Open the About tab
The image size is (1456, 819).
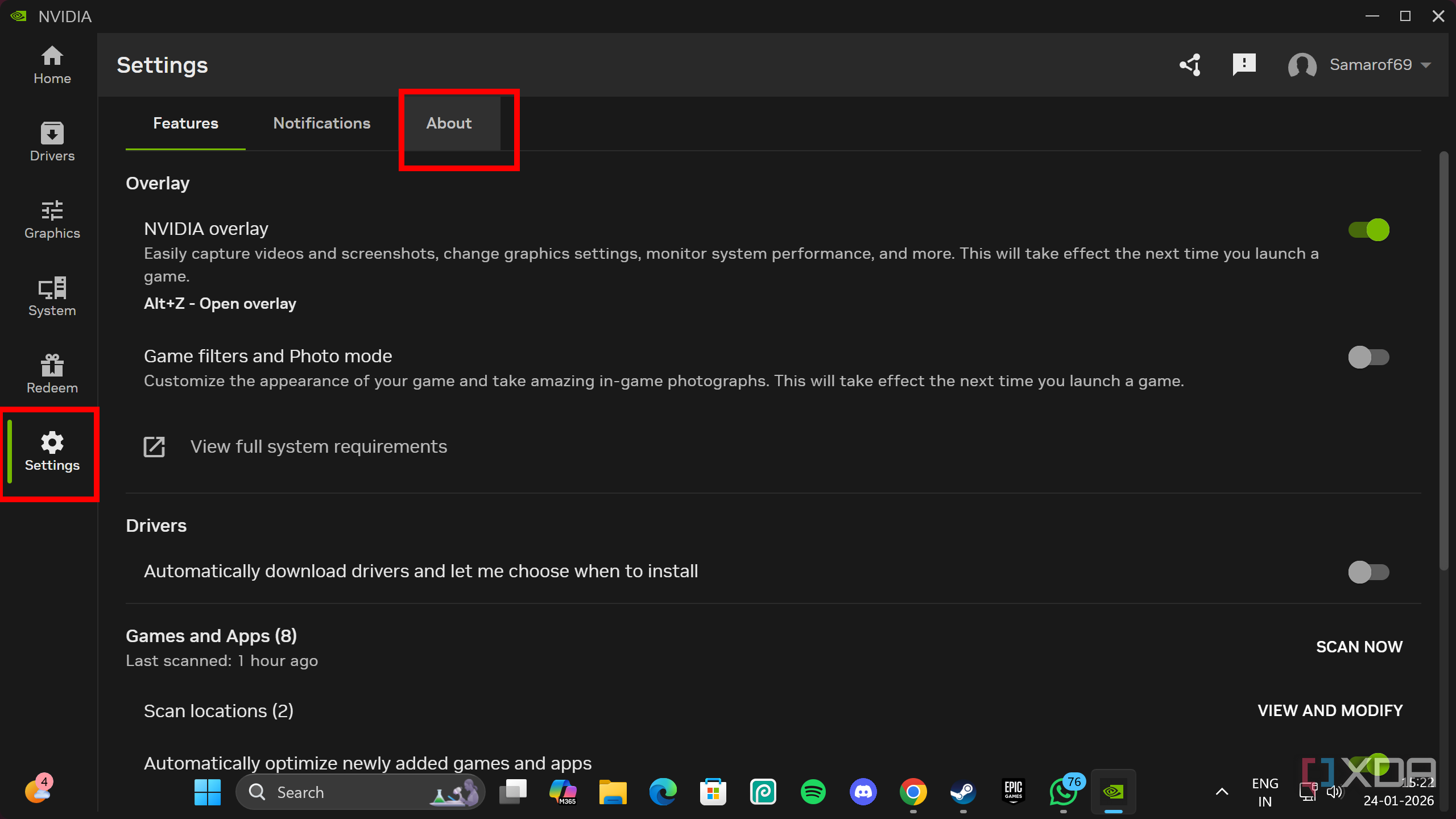pos(449,123)
